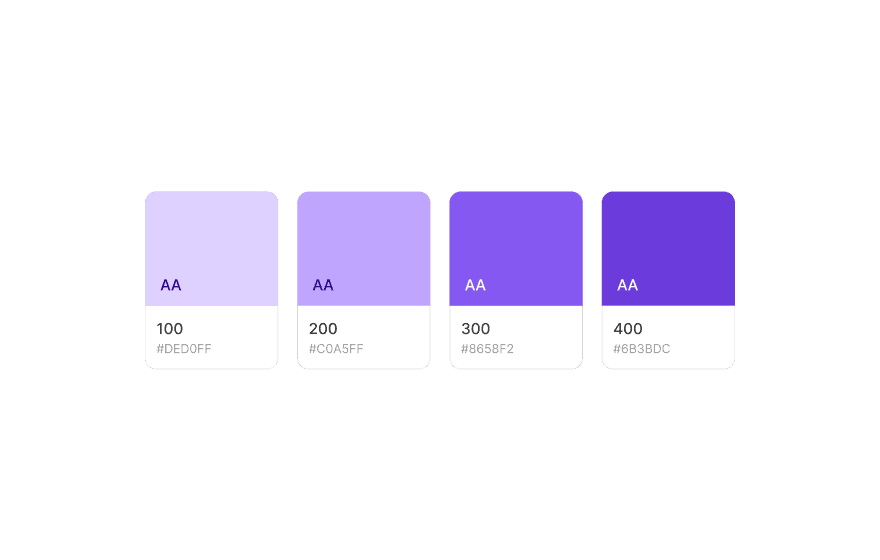Viewport: 880px width, 560px height.
Task: Click the #DED0FF hex code text
Action: pyautogui.click(x=184, y=349)
